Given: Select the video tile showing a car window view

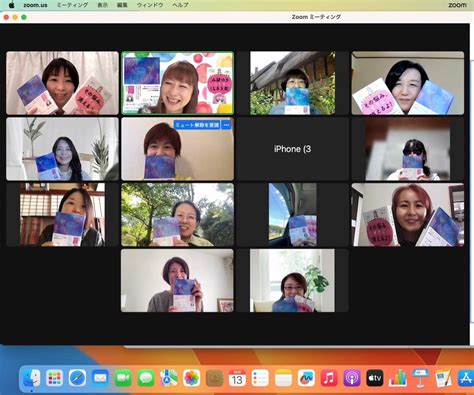Looking at the screenshot, I should tap(293, 215).
